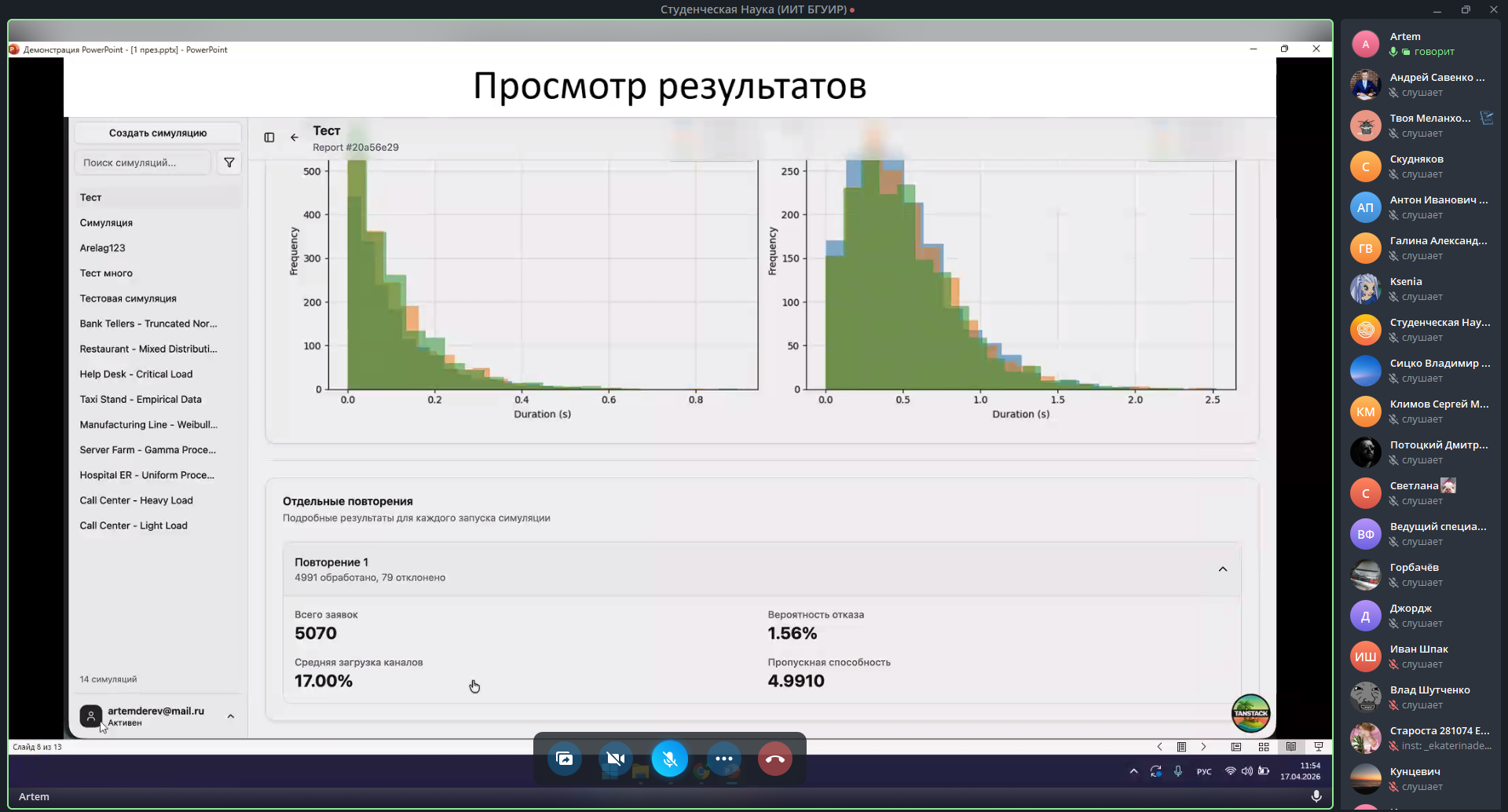Viewport: 1508px width, 812px height.
Task: Click the TanStack devtools logo badge
Action: 1250,713
